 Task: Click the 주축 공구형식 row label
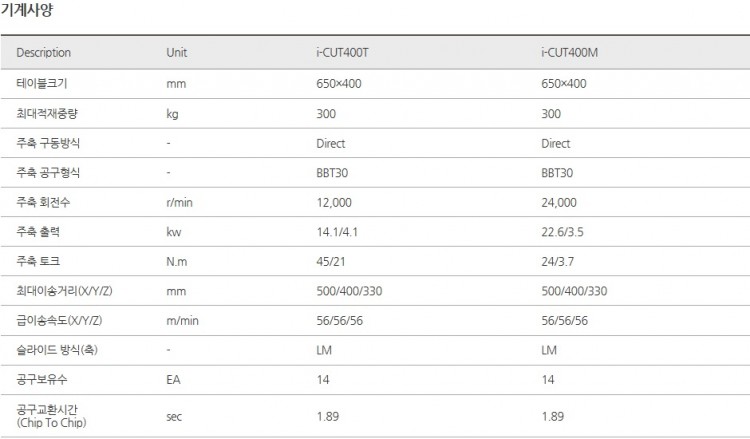click(47, 173)
